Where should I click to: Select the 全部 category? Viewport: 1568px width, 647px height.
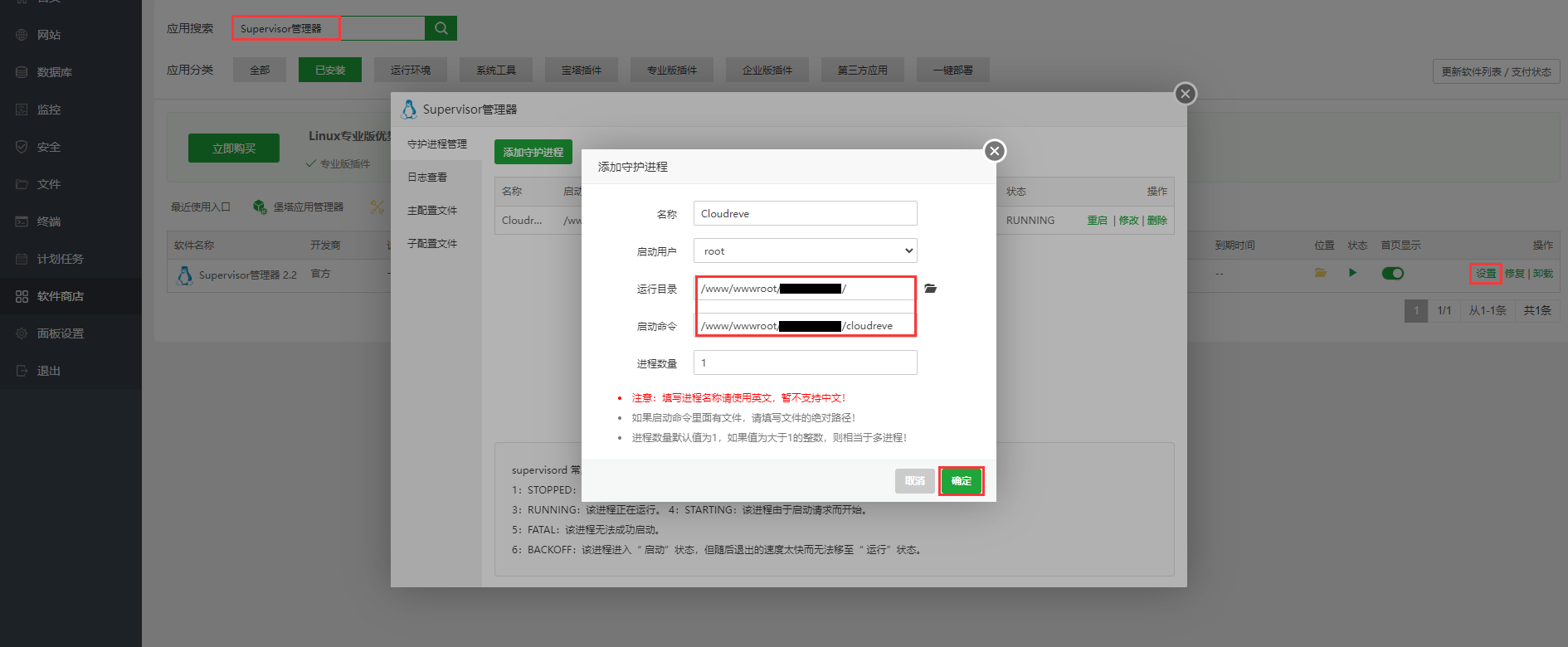(260, 70)
